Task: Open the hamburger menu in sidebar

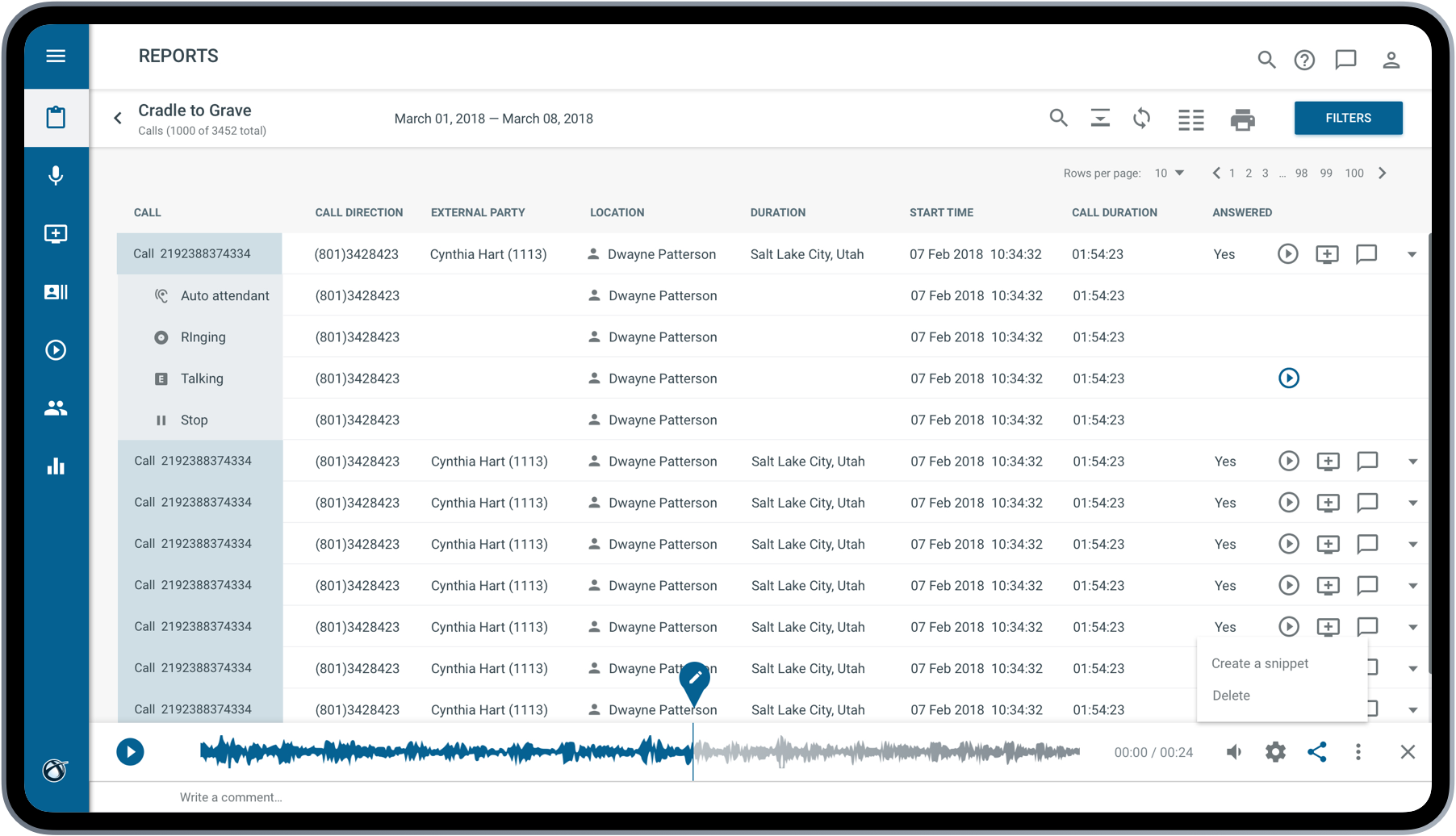Action: pyautogui.click(x=56, y=56)
